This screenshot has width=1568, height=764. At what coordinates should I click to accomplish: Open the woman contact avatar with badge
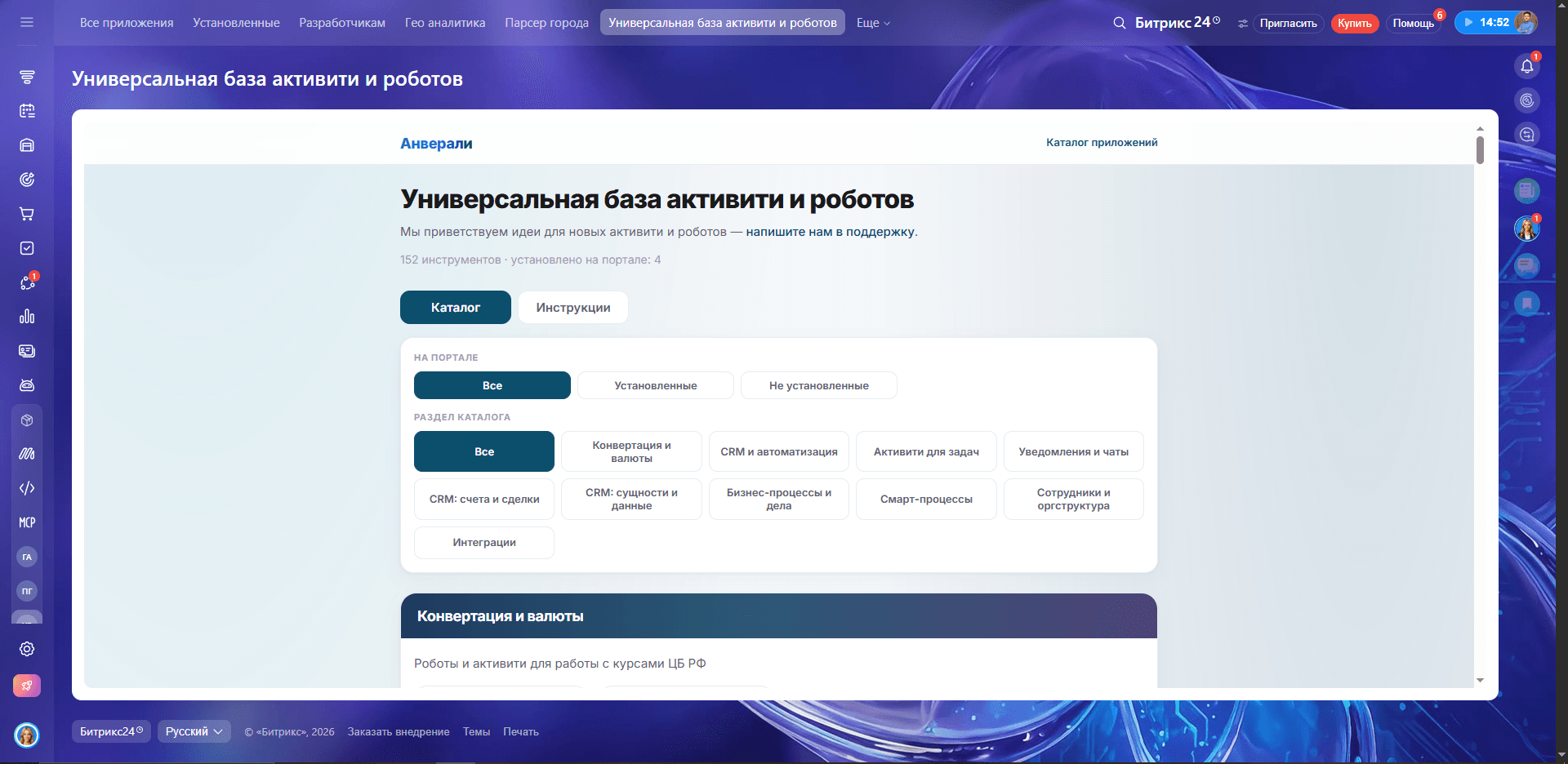pos(1527,229)
